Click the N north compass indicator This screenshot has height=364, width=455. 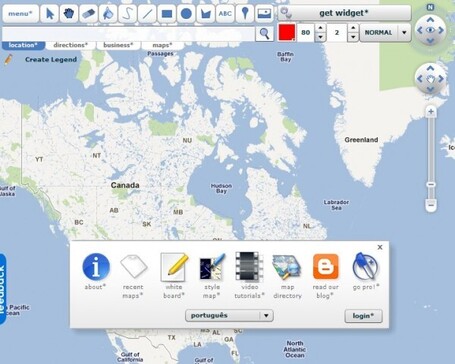pyautogui.click(x=430, y=7)
